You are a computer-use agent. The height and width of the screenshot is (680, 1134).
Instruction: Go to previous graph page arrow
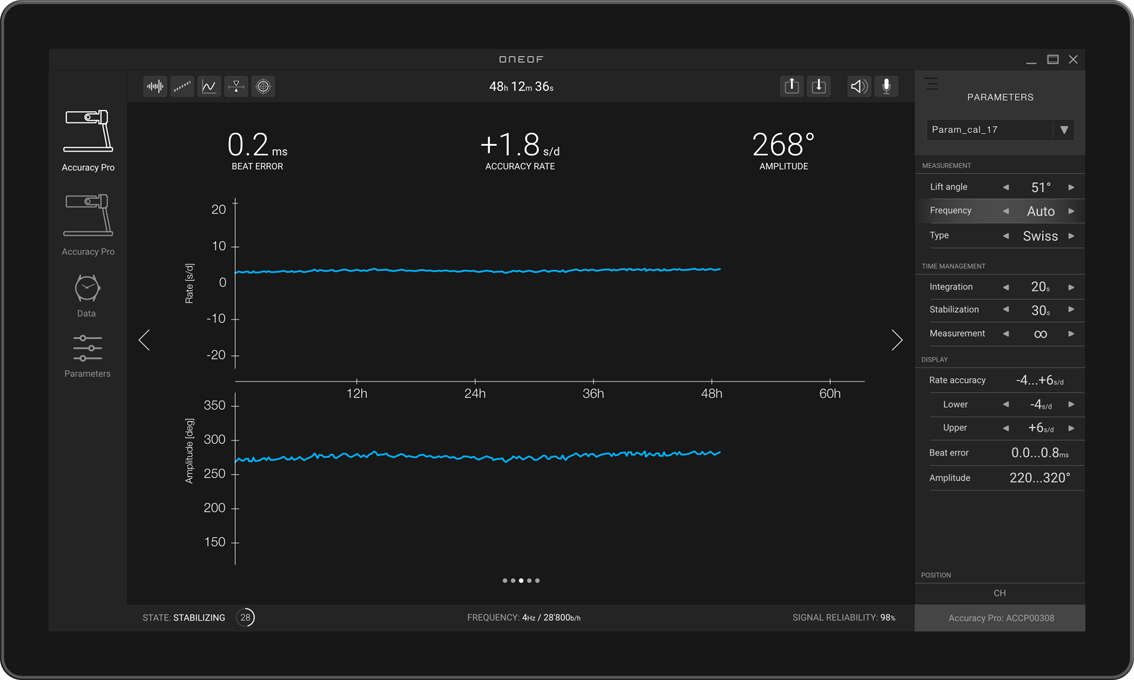point(145,340)
